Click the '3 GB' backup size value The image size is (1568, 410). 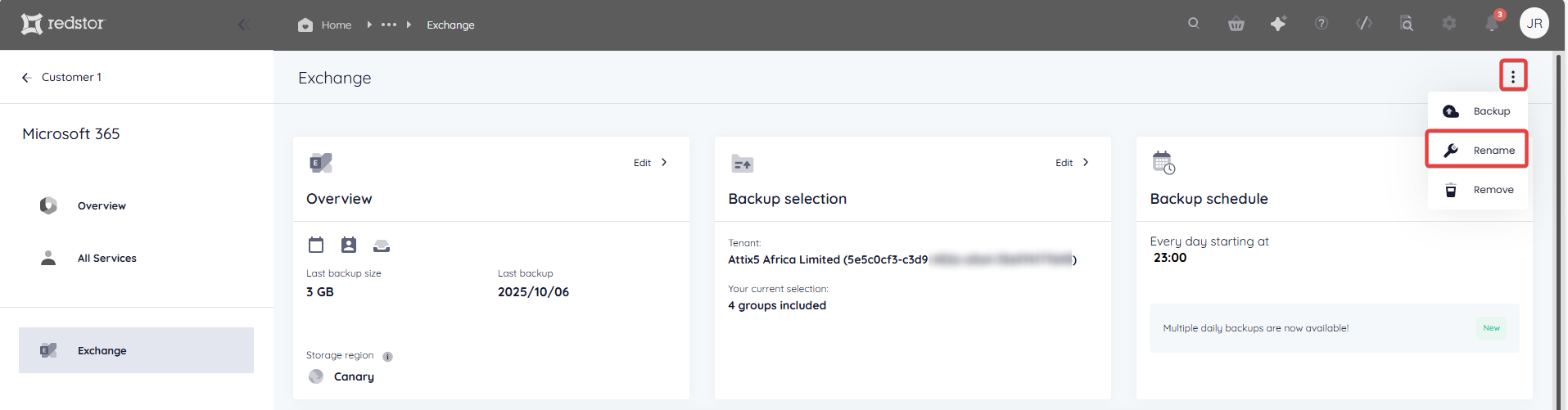point(320,292)
